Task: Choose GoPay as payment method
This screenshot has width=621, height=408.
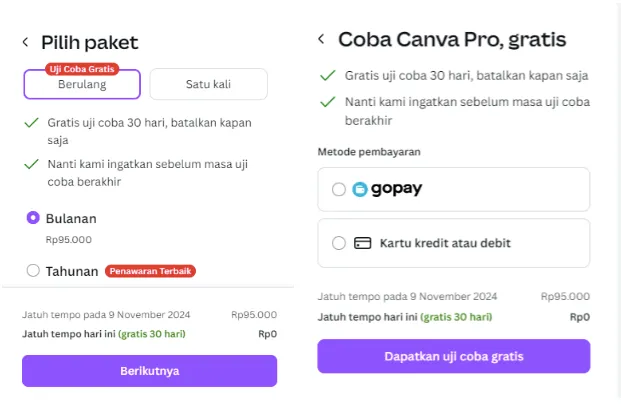Action: pos(338,189)
